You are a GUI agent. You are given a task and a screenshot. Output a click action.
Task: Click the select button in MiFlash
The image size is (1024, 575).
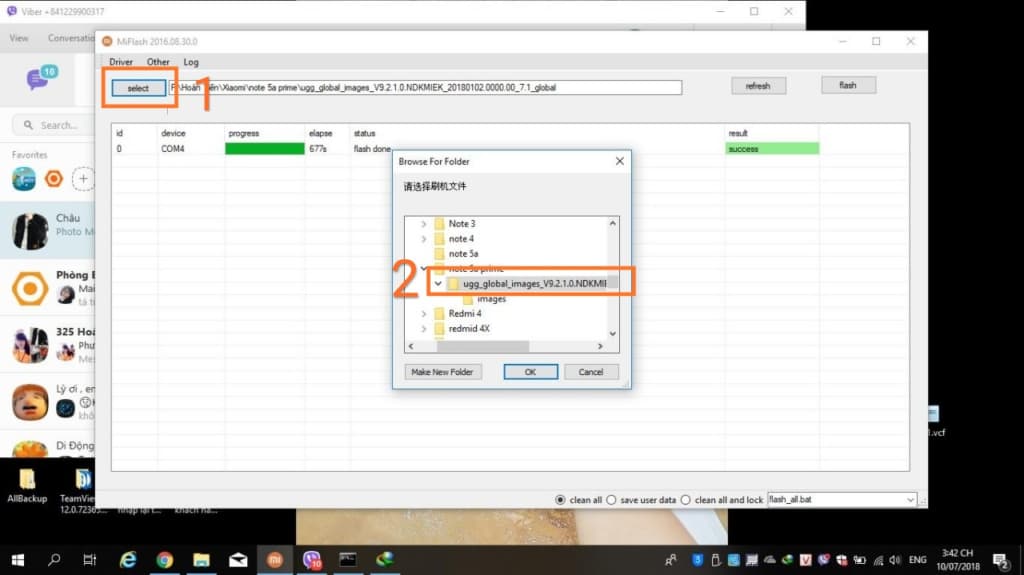tap(138, 88)
